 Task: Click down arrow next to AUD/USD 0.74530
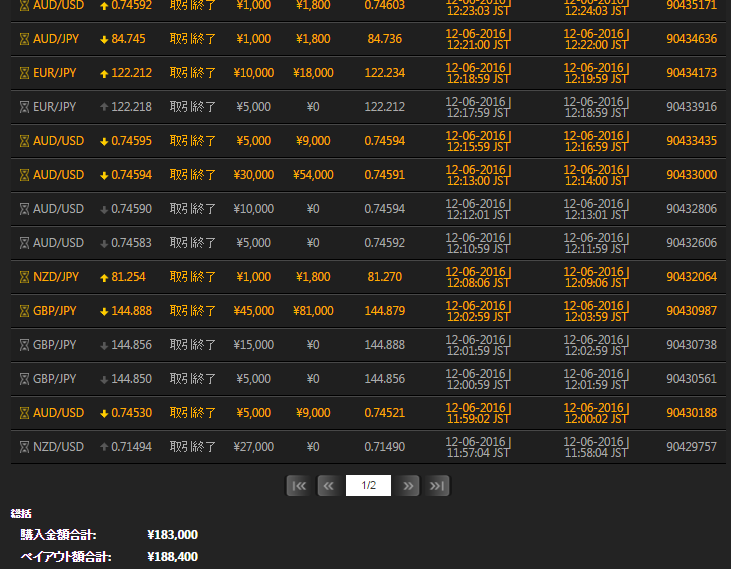(104, 413)
